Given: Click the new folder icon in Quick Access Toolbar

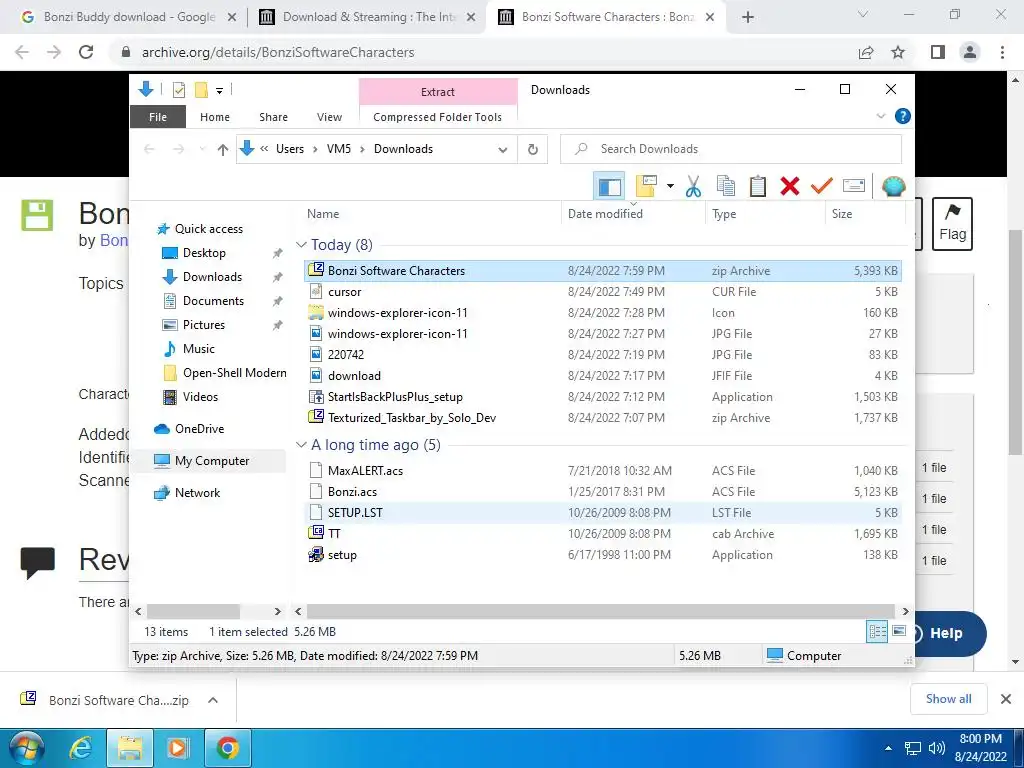Looking at the screenshot, I should 201,90.
